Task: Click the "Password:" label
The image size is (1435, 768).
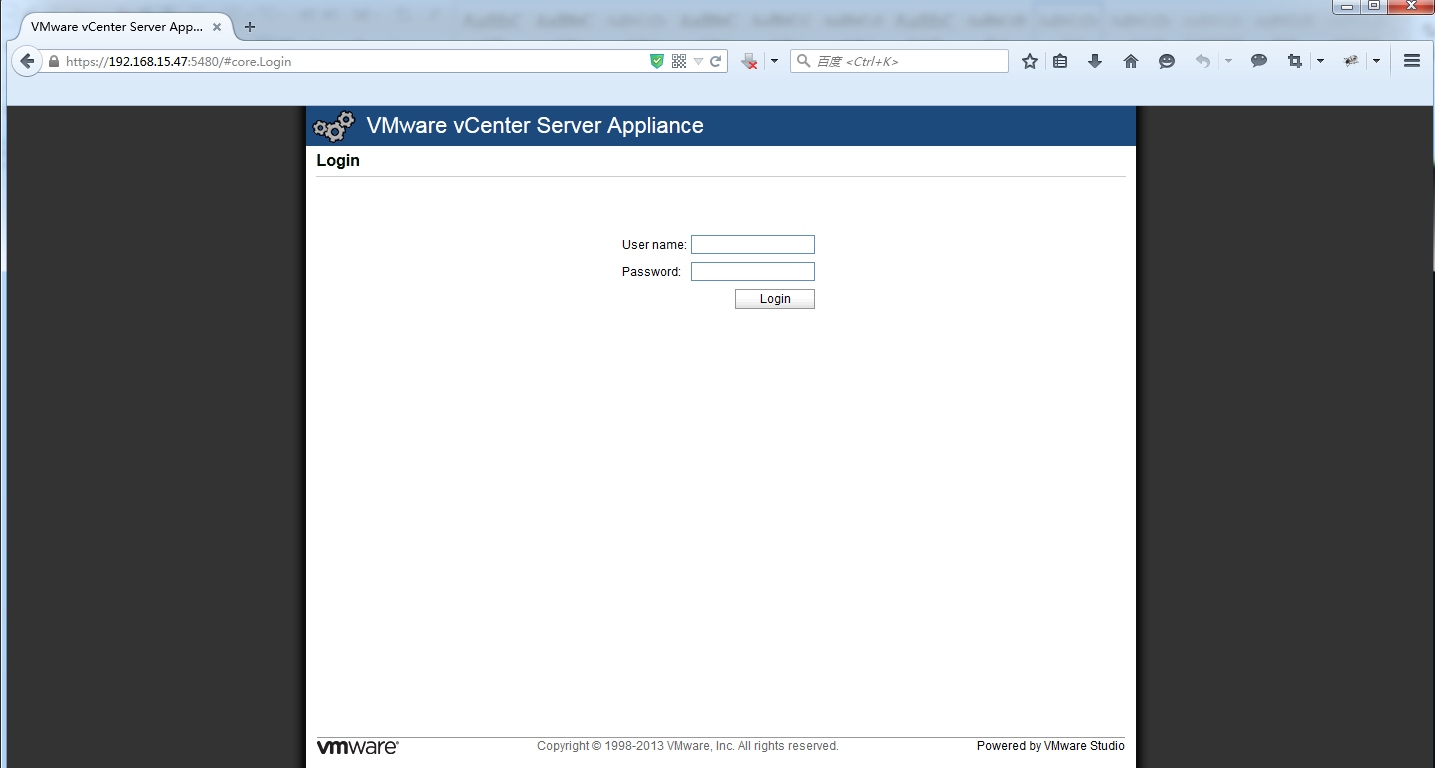Action: [x=651, y=272]
